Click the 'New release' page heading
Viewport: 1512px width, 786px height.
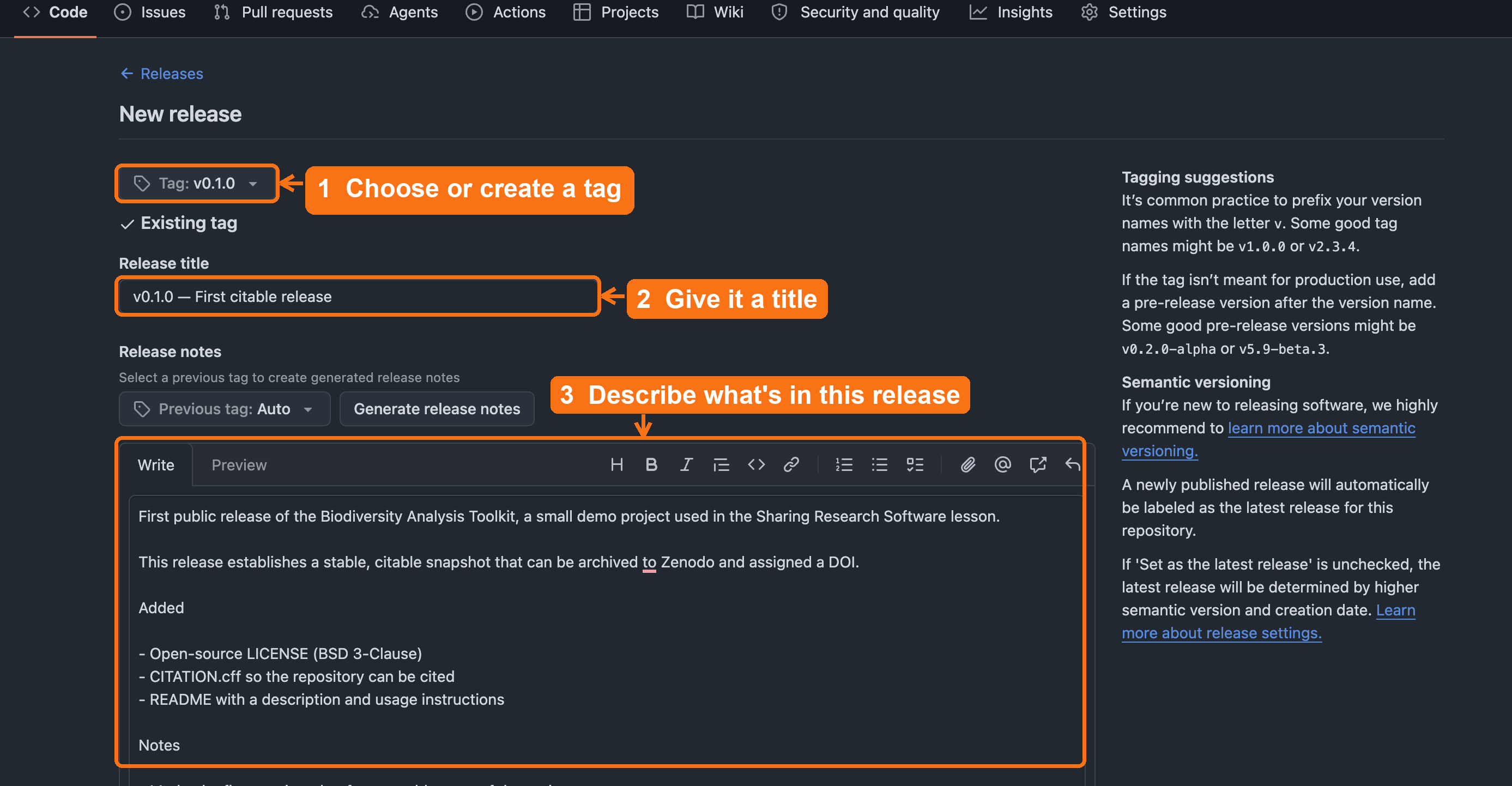point(180,114)
